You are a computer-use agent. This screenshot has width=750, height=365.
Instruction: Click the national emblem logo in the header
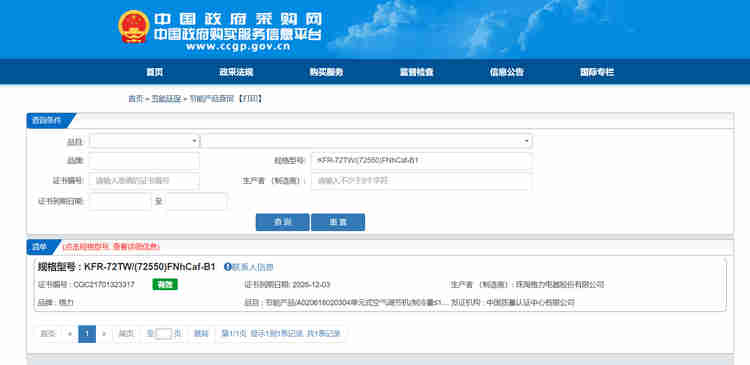tap(134, 26)
